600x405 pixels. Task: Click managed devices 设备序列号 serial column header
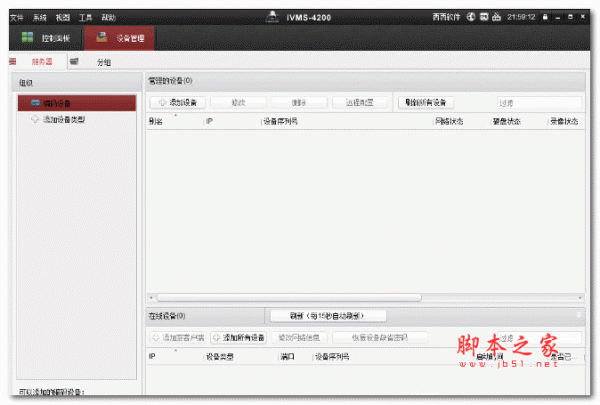tap(280, 121)
